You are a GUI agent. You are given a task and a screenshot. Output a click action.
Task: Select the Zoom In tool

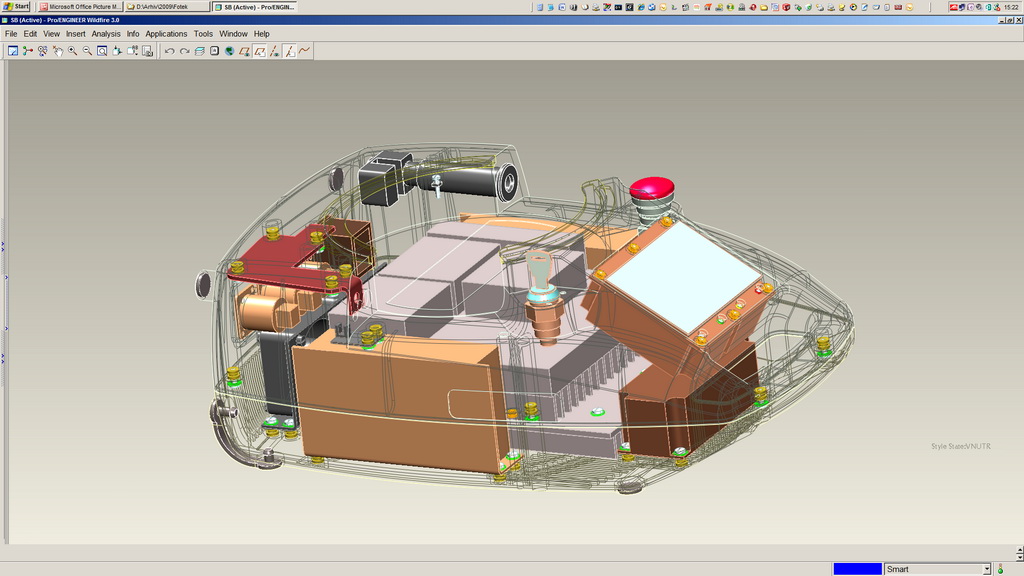pyautogui.click(x=73, y=51)
